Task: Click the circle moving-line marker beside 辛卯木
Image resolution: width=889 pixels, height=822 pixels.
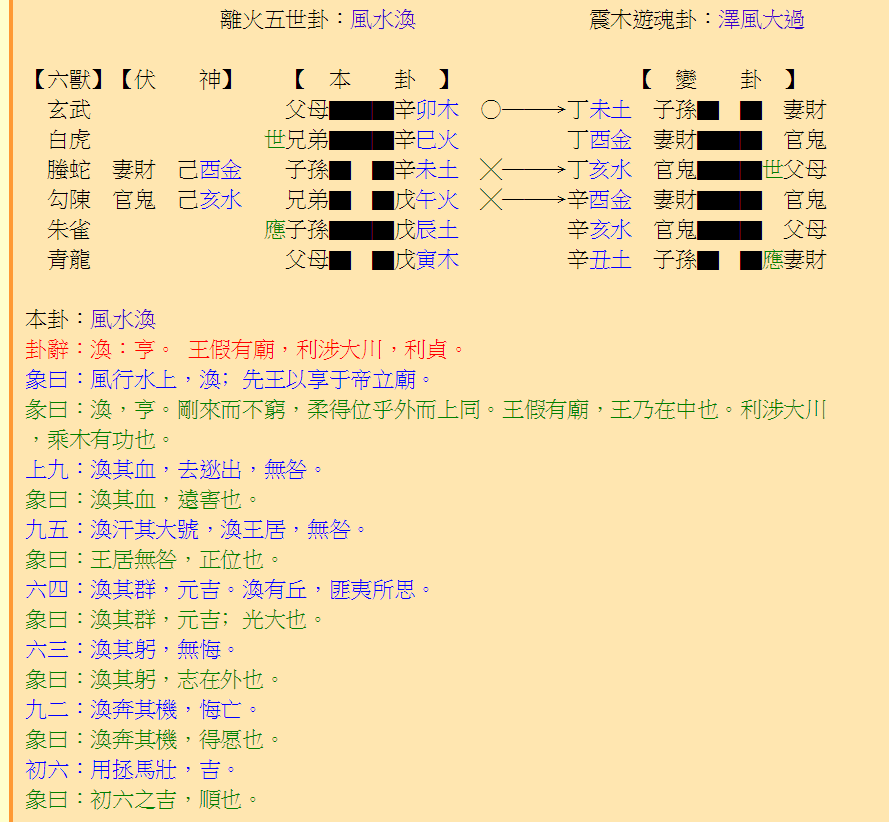Action: (x=491, y=110)
